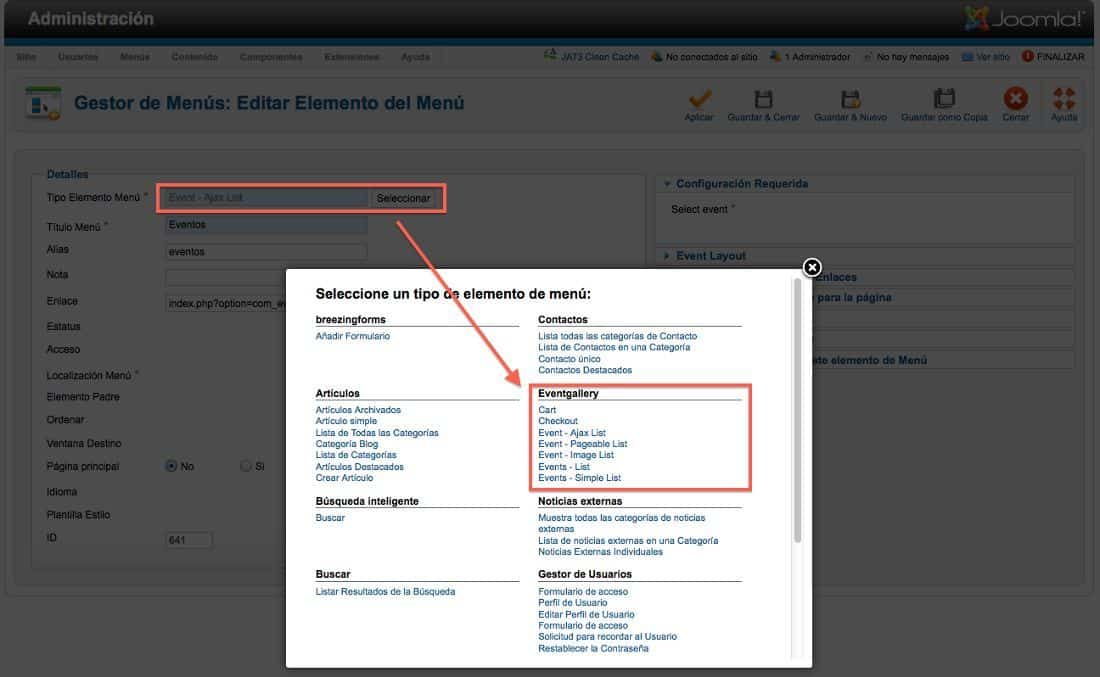This screenshot has width=1100, height=677.
Task: Choose Artículo simple link
Action: [x=346, y=421]
